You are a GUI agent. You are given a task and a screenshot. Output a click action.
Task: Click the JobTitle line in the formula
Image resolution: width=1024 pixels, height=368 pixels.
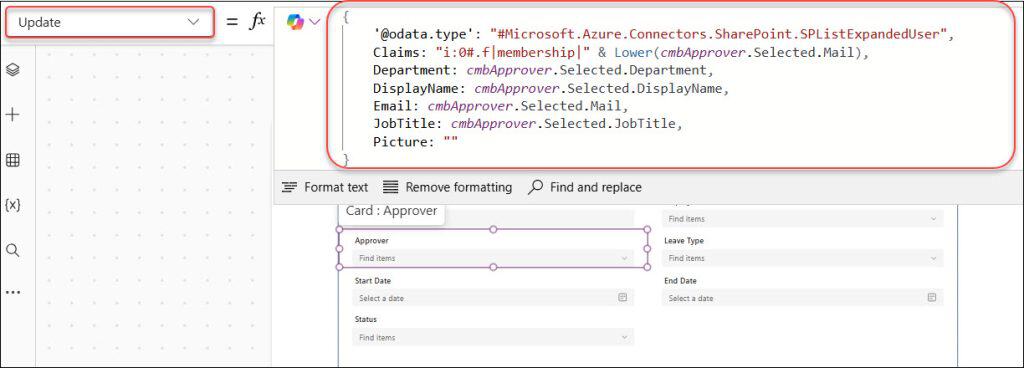528,123
